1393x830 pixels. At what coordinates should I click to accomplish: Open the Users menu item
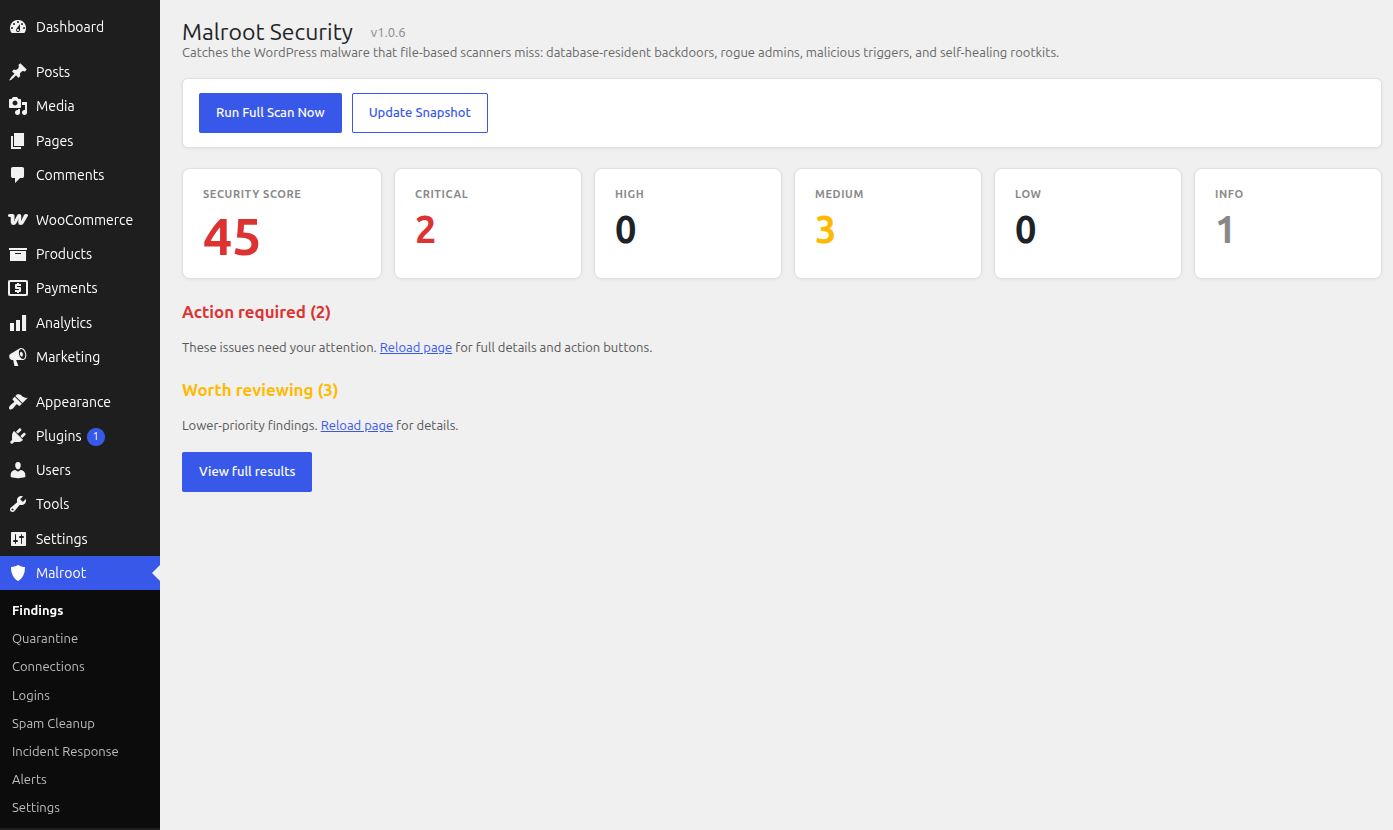(x=80, y=470)
